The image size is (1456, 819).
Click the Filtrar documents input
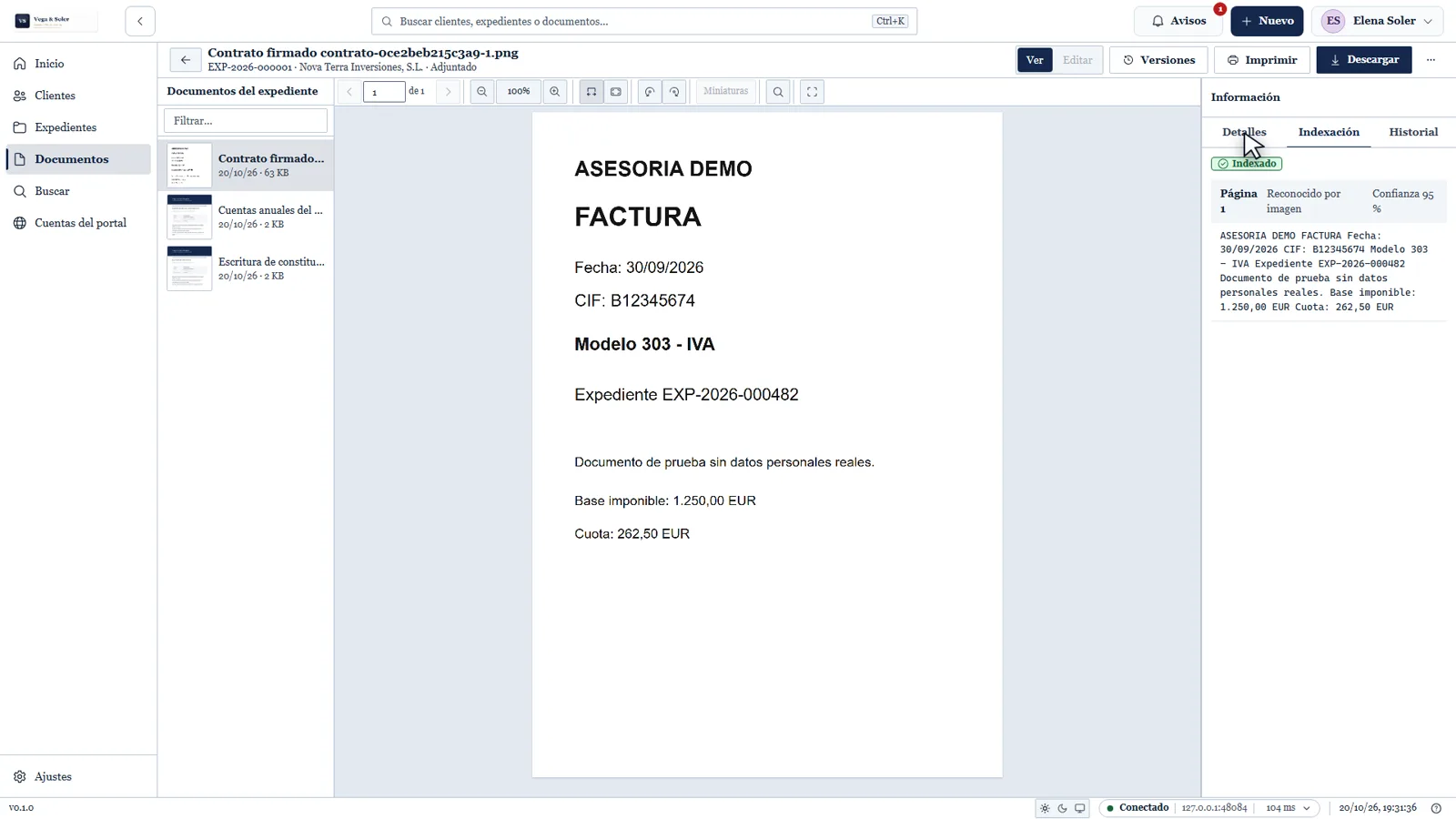246,121
